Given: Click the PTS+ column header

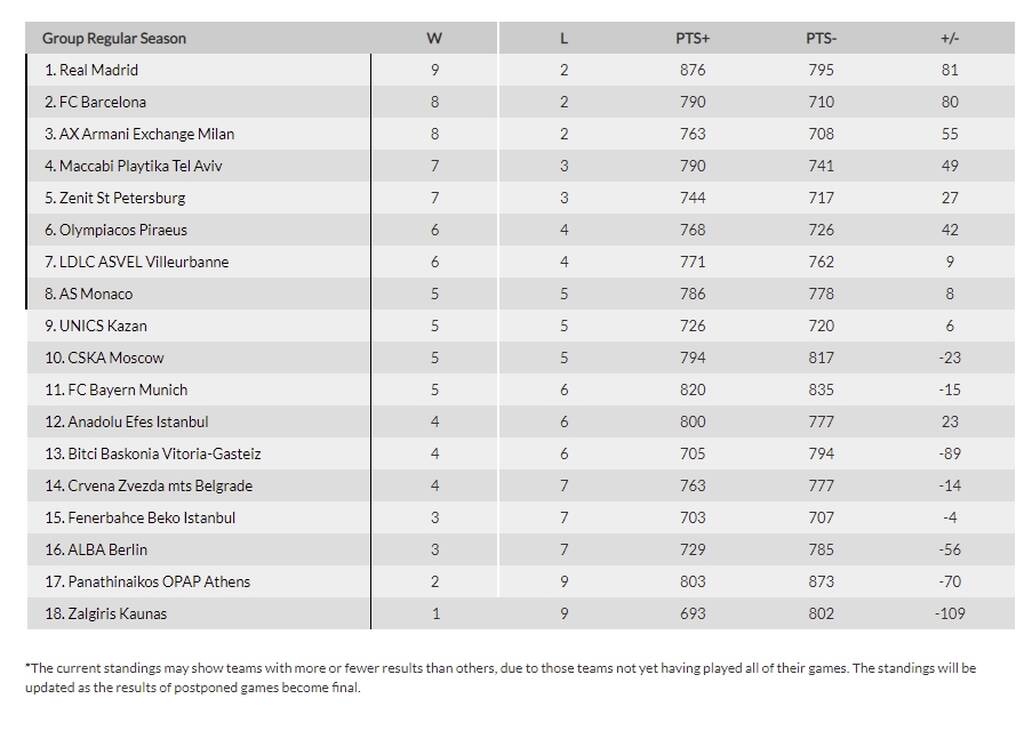Looking at the screenshot, I should click(x=692, y=39).
